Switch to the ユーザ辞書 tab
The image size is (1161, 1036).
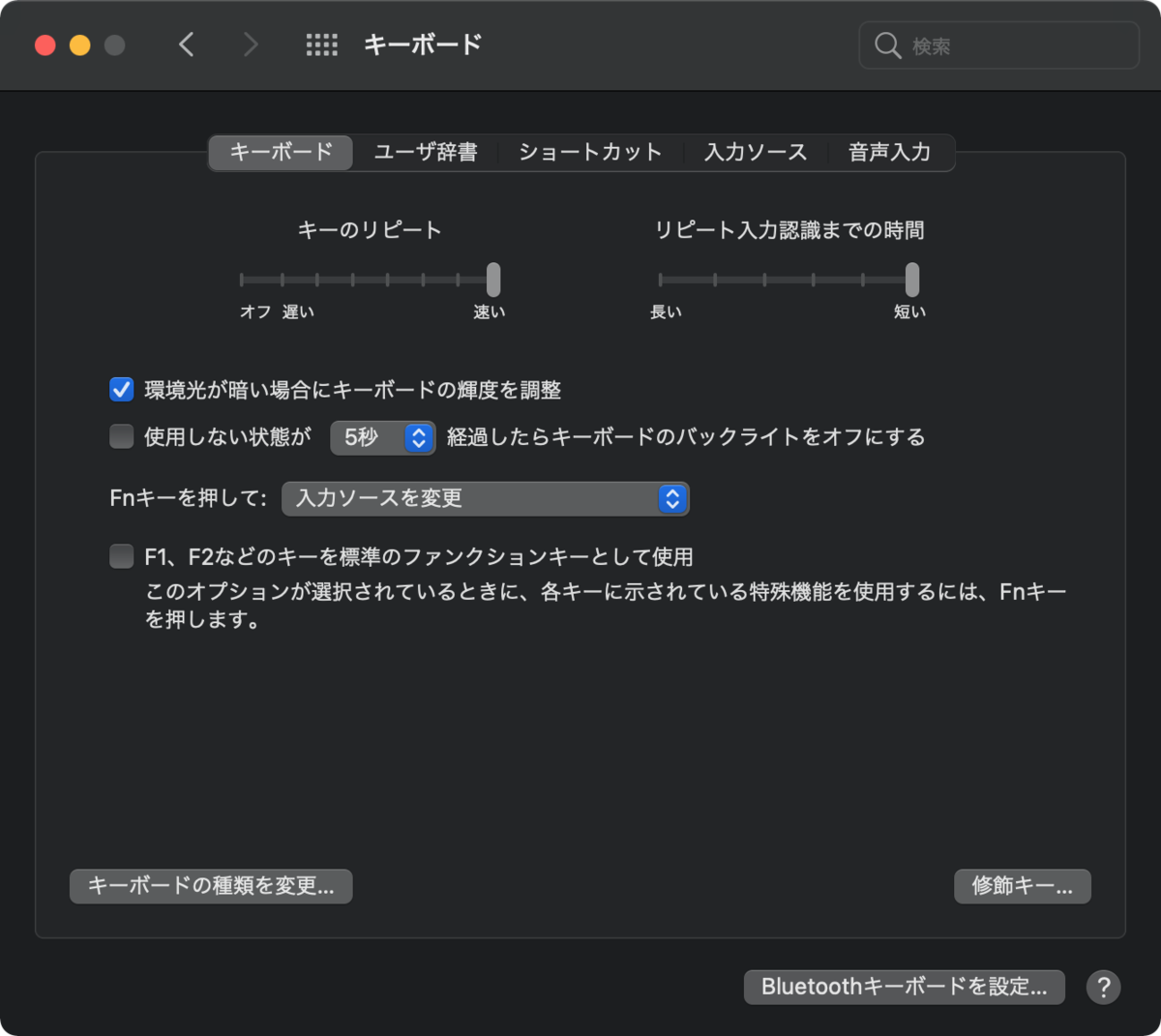tap(426, 152)
